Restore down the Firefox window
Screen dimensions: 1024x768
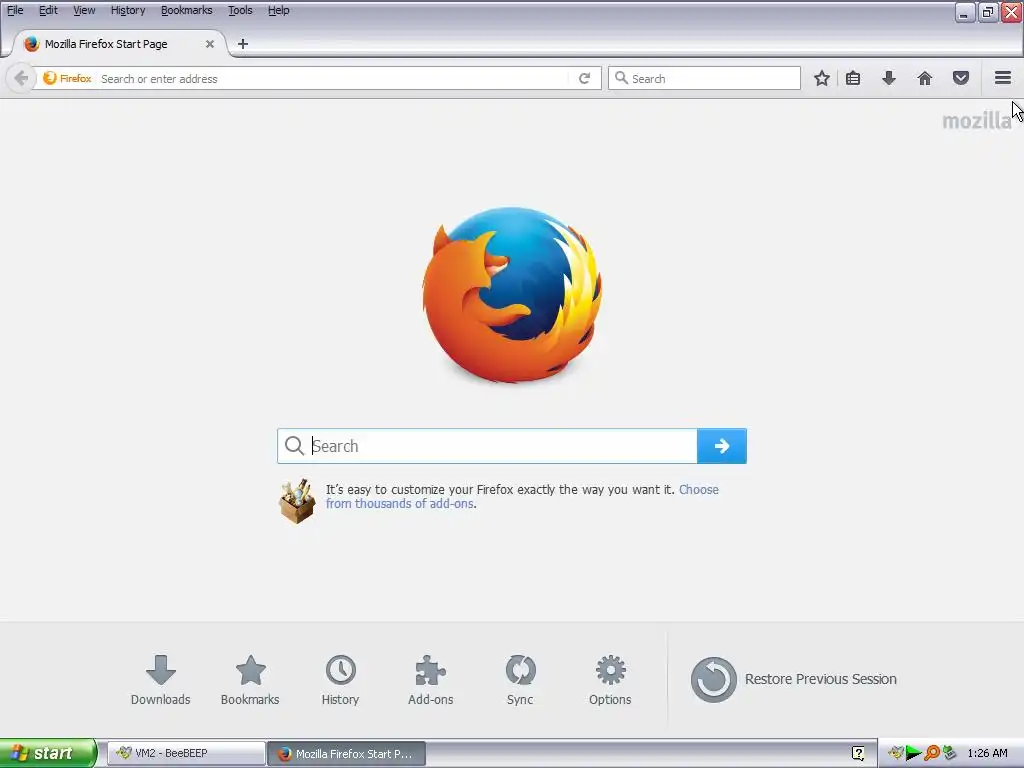coord(987,12)
